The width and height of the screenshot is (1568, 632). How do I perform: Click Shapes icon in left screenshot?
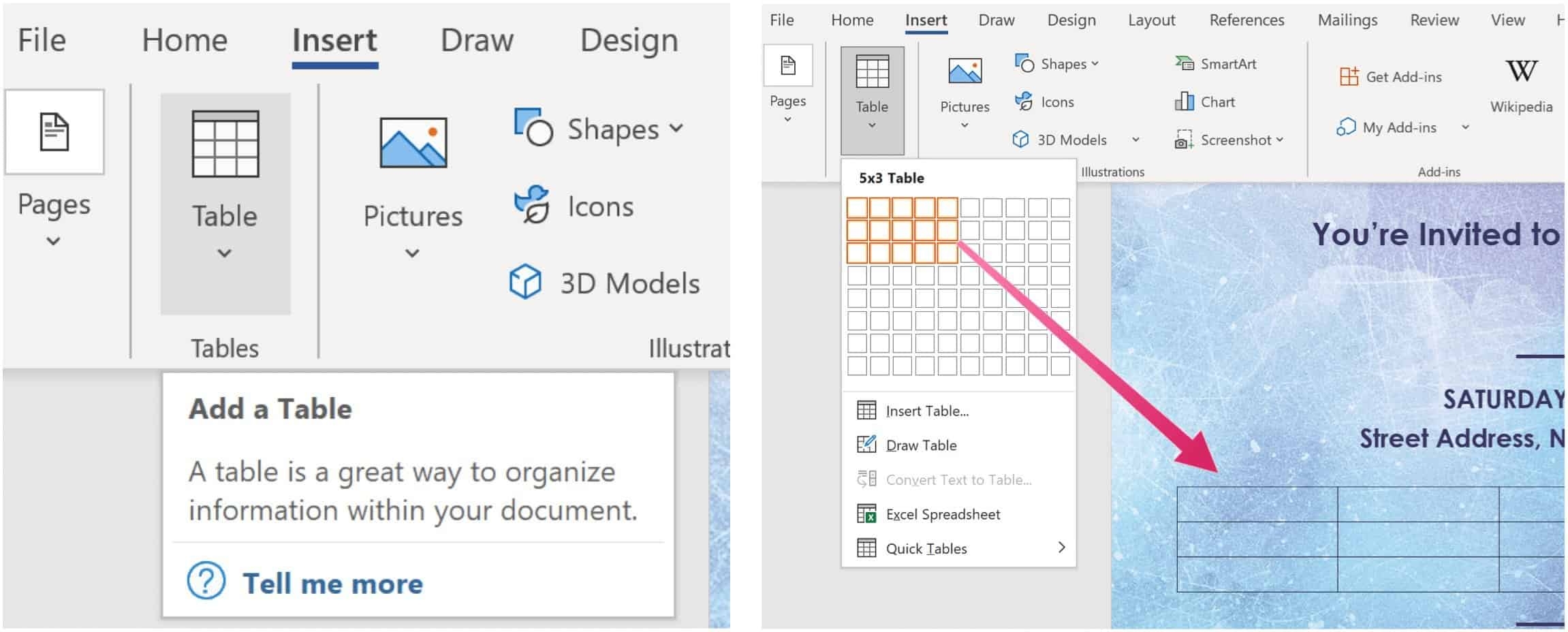coord(533,127)
